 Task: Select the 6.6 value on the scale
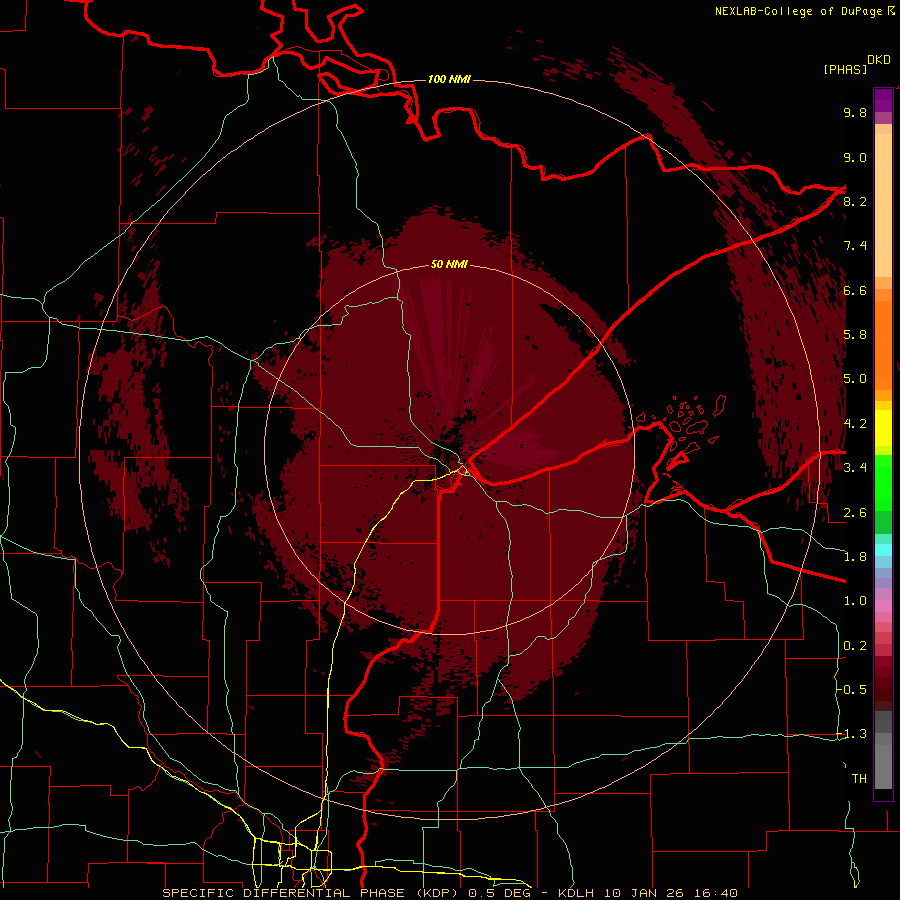(855, 290)
